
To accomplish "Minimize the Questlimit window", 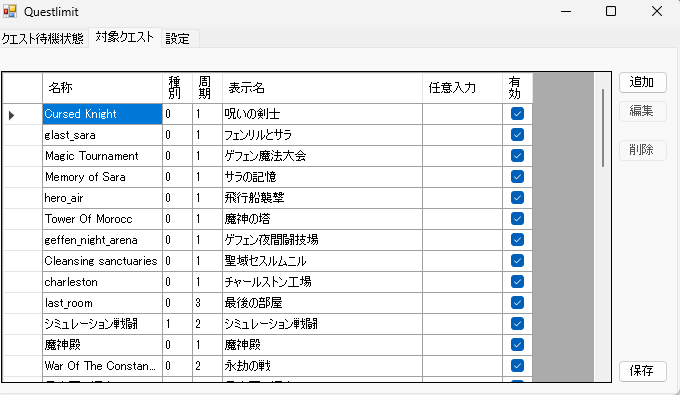I will pyautogui.click(x=566, y=11).
